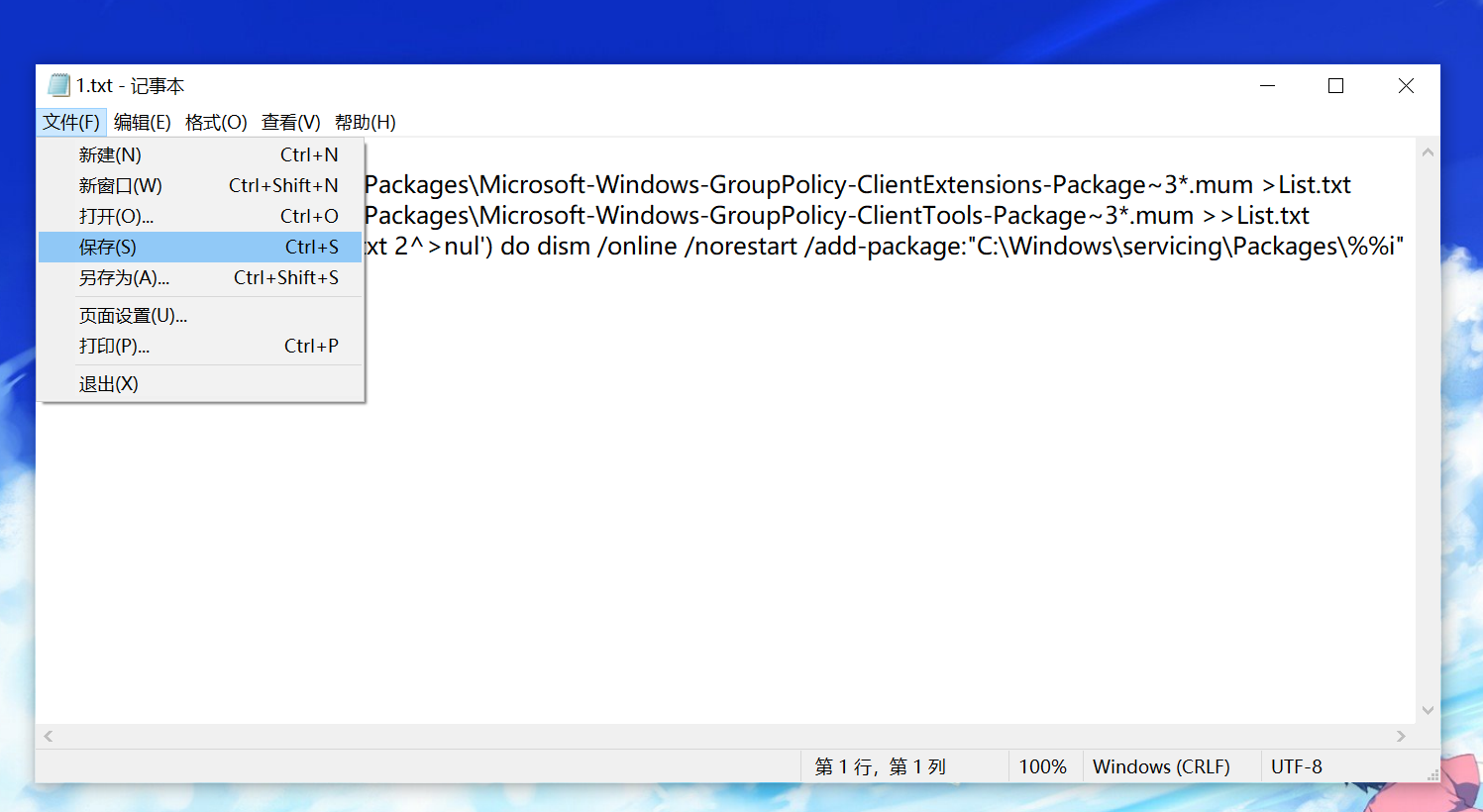Open the 查看(V) menu

coord(290,122)
